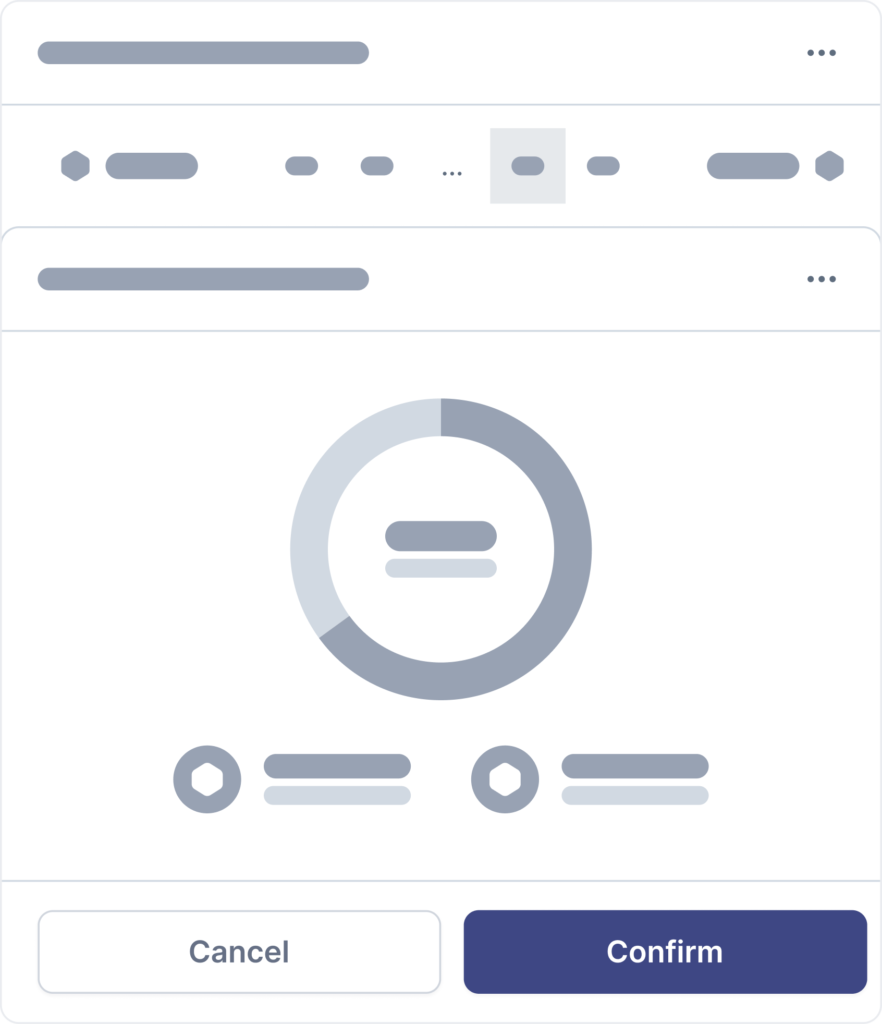
Task: Open the chart card's three-dot menu
Action: click(x=821, y=279)
